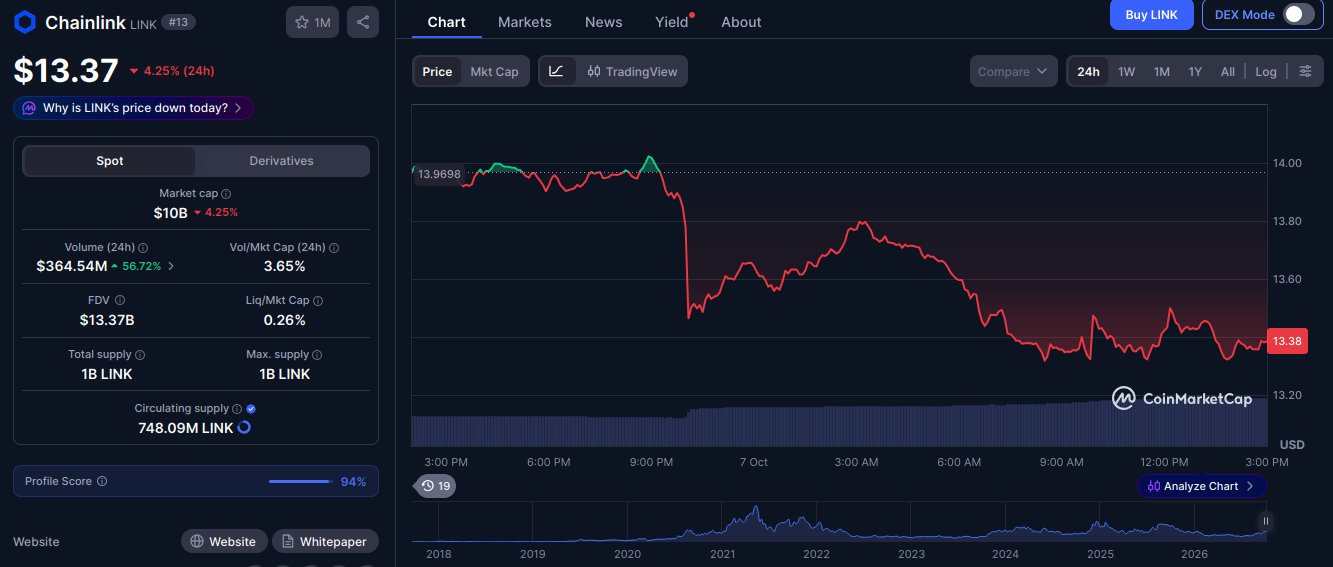Click the AI icon beside price question
The width and height of the screenshot is (1333, 567).
[x=29, y=108]
